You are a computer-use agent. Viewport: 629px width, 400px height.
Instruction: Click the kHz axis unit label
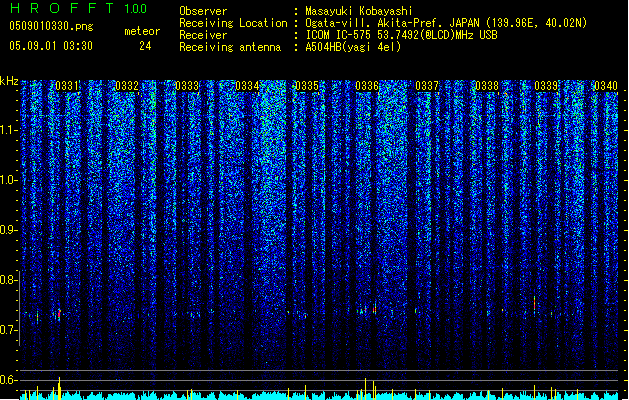tap(9, 81)
